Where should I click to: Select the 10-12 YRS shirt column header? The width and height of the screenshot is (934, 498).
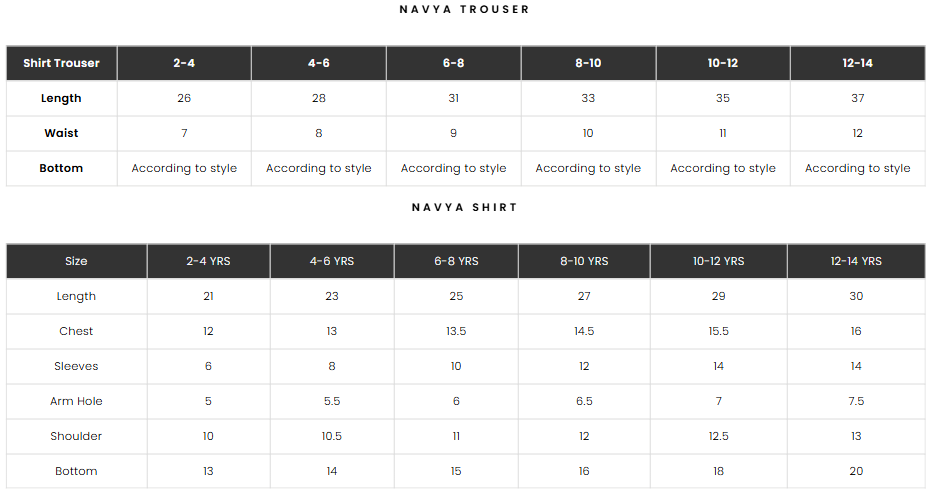(x=718, y=261)
